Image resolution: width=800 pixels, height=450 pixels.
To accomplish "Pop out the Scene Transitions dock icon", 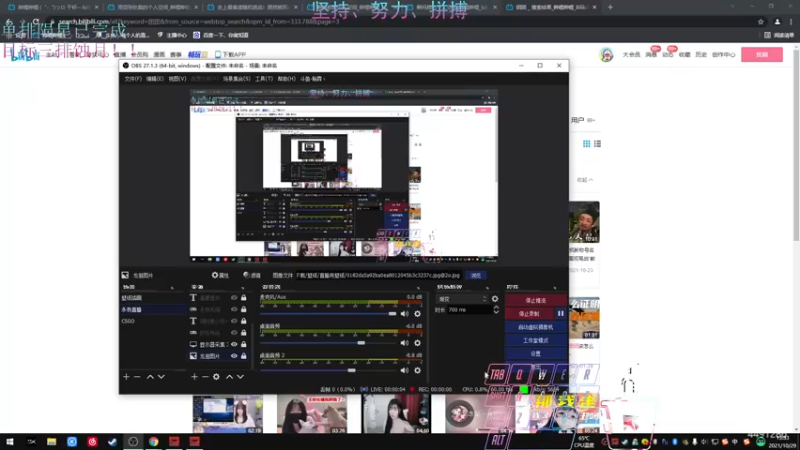I will 487,287.
